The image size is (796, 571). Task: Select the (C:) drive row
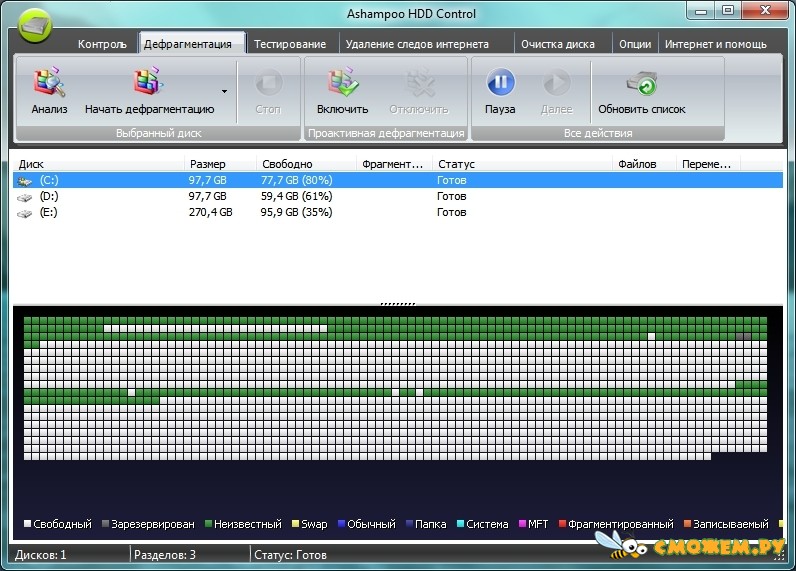click(x=397, y=180)
